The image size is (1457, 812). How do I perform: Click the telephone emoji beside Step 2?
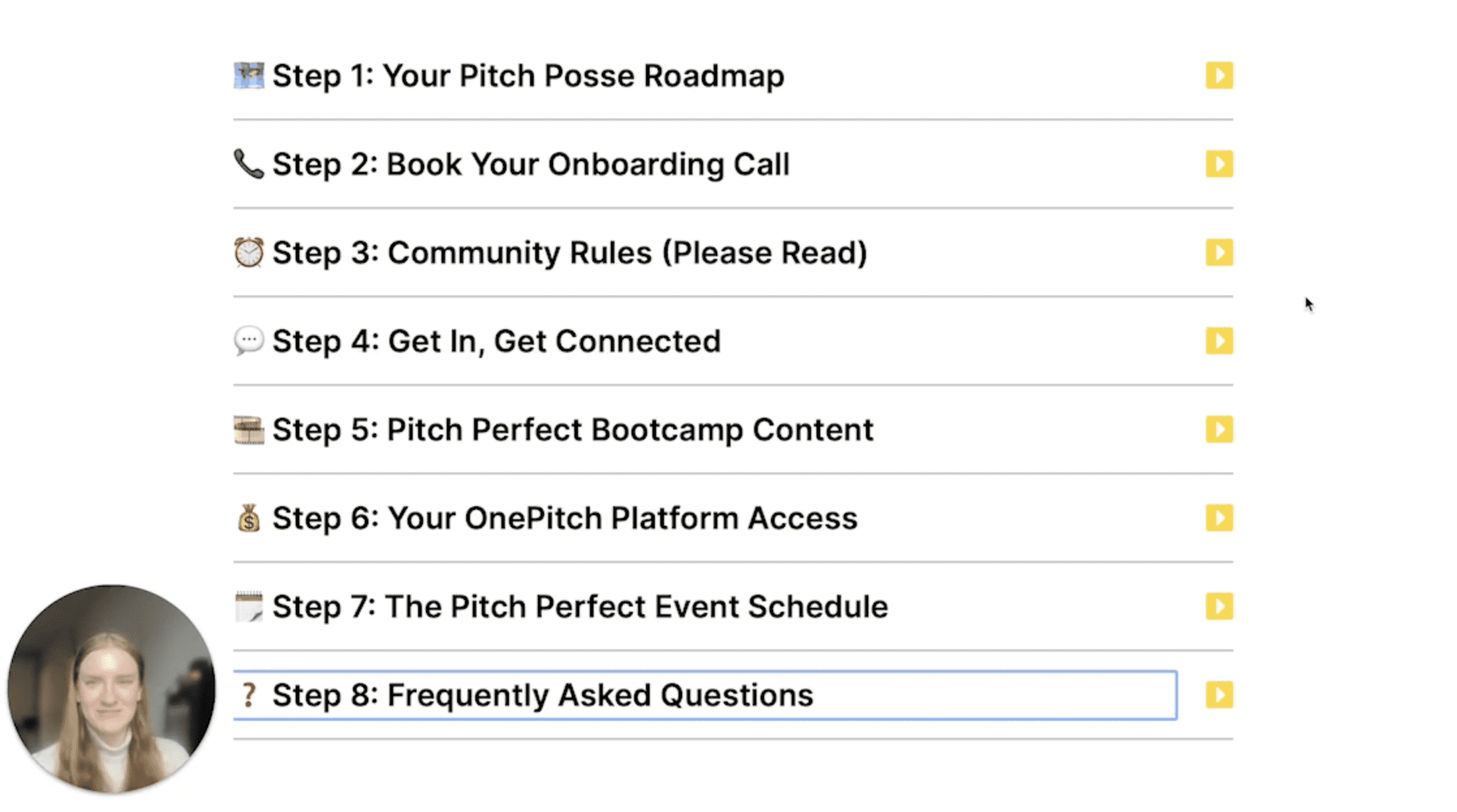point(249,164)
